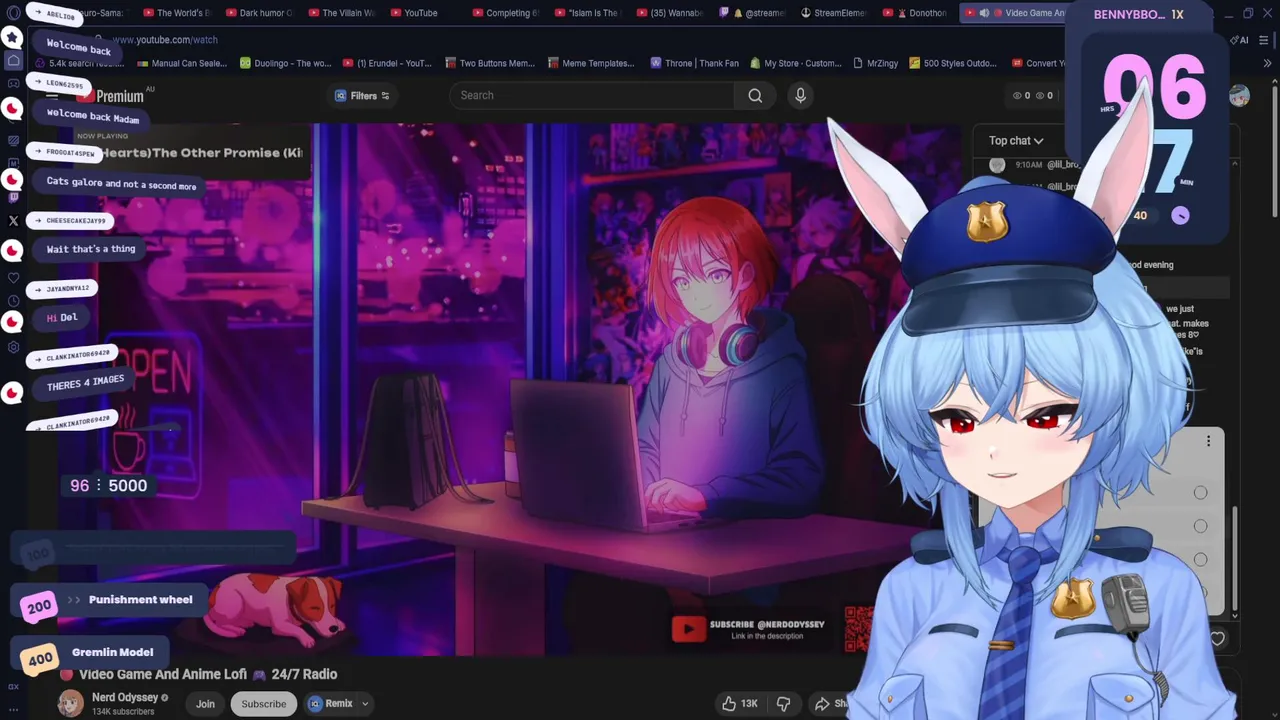
Task: Select the third poll radio option
Action: point(1200,559)
